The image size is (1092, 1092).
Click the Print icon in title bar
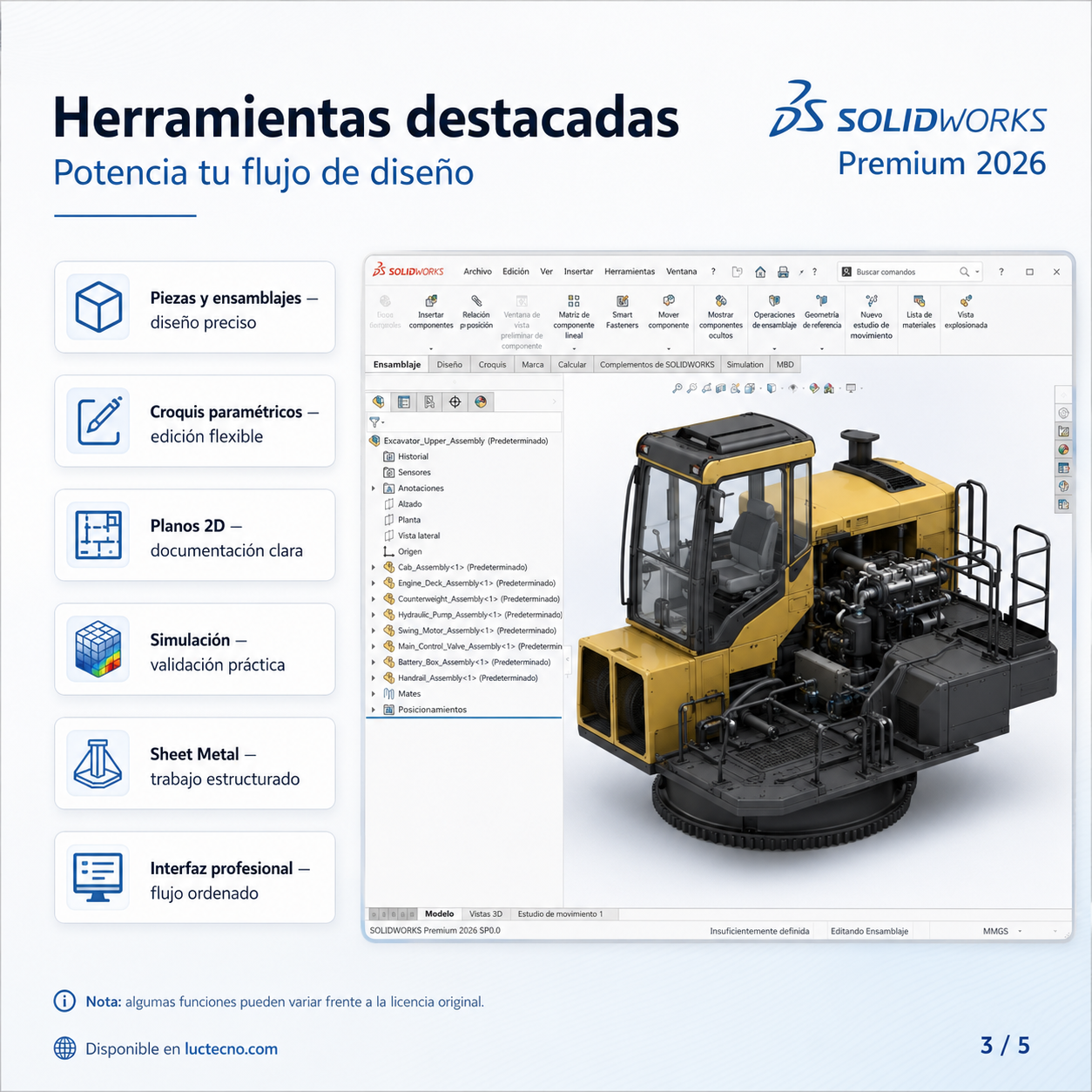[x=783, y=272]
